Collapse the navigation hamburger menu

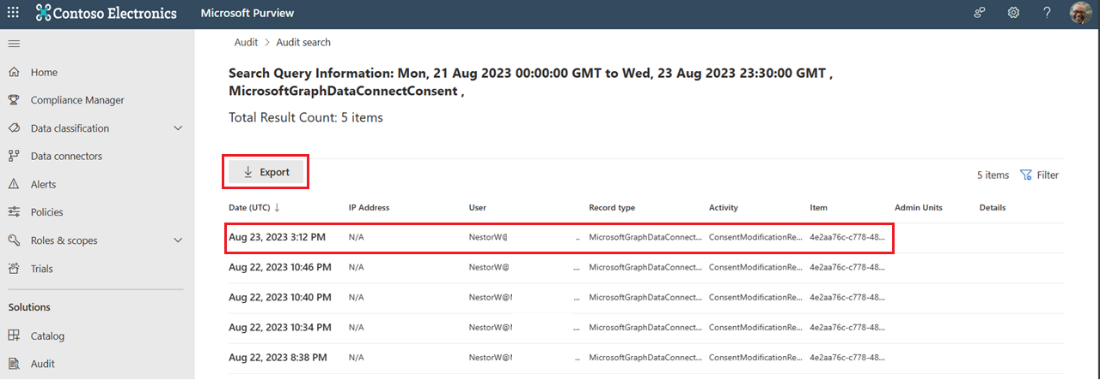point(13,43)
